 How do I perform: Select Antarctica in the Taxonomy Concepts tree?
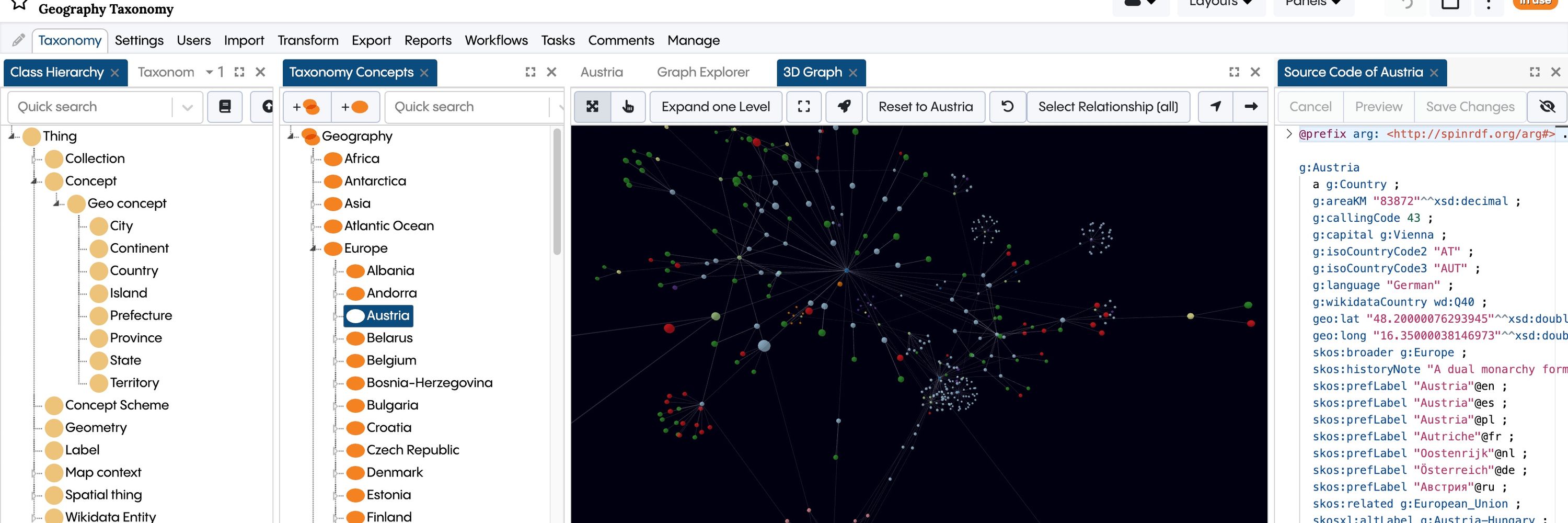(x=374, y=181)
